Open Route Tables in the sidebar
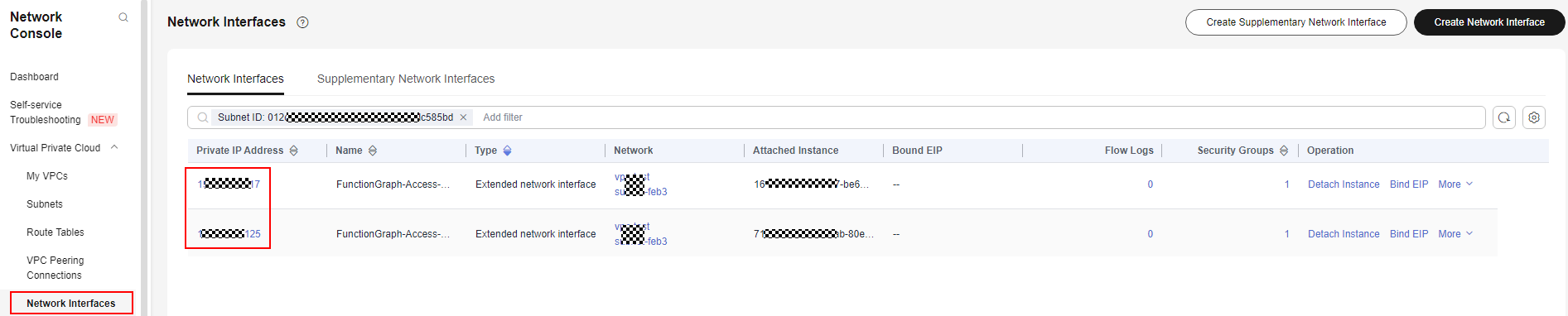The height and width of the screenshot is (316, 1568). pyautogui.click(x=55, y=232)
